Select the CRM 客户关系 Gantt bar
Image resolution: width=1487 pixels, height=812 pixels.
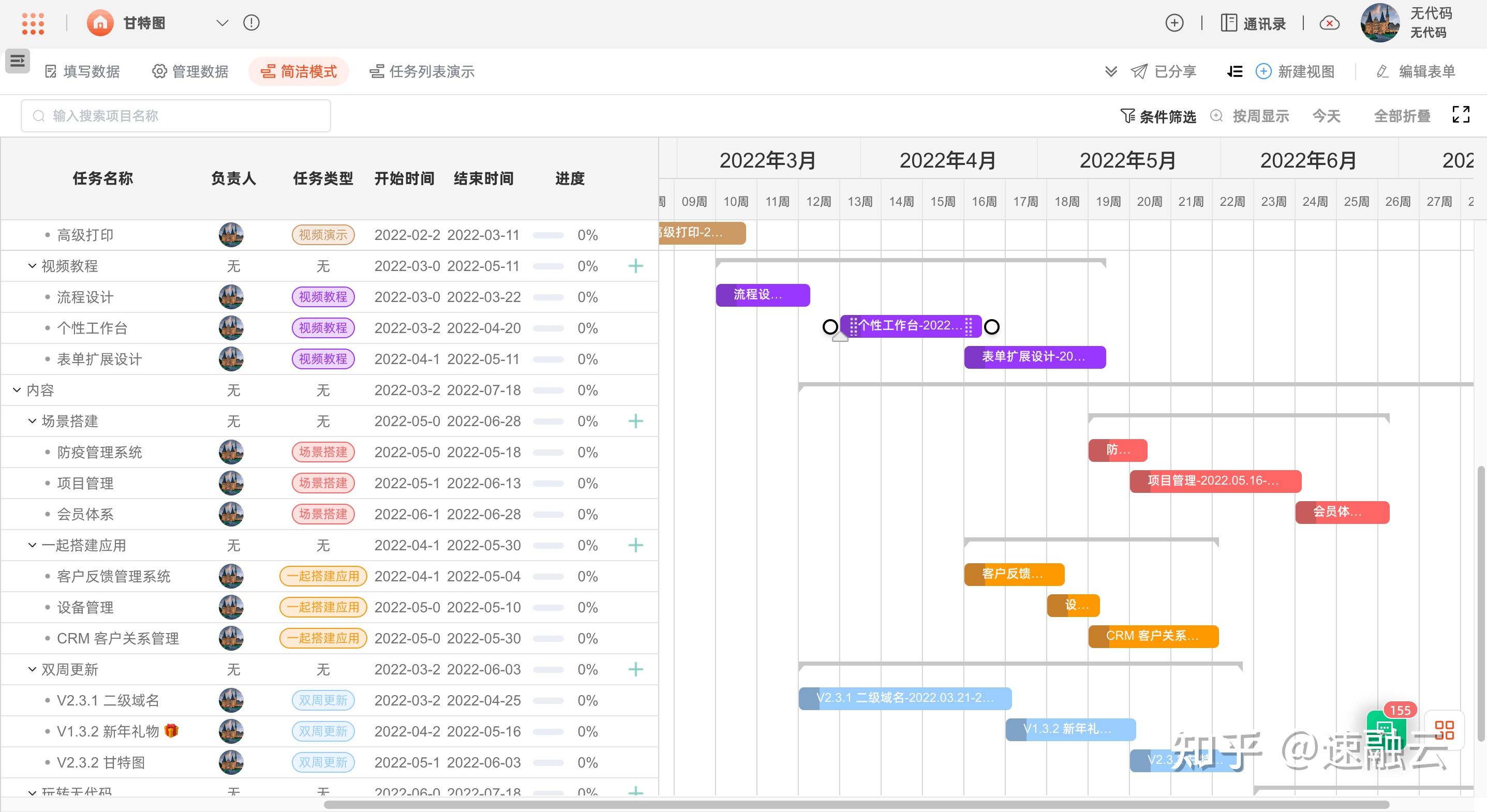[1153, 637]
